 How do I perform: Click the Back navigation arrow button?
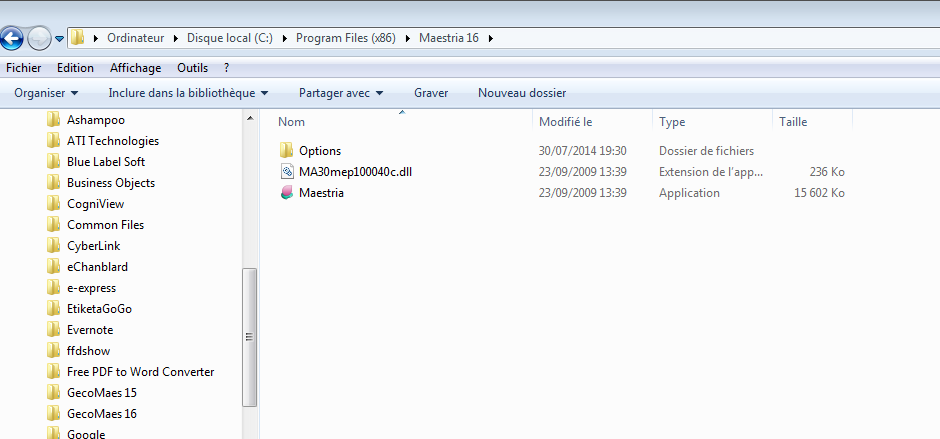(12, 39)
